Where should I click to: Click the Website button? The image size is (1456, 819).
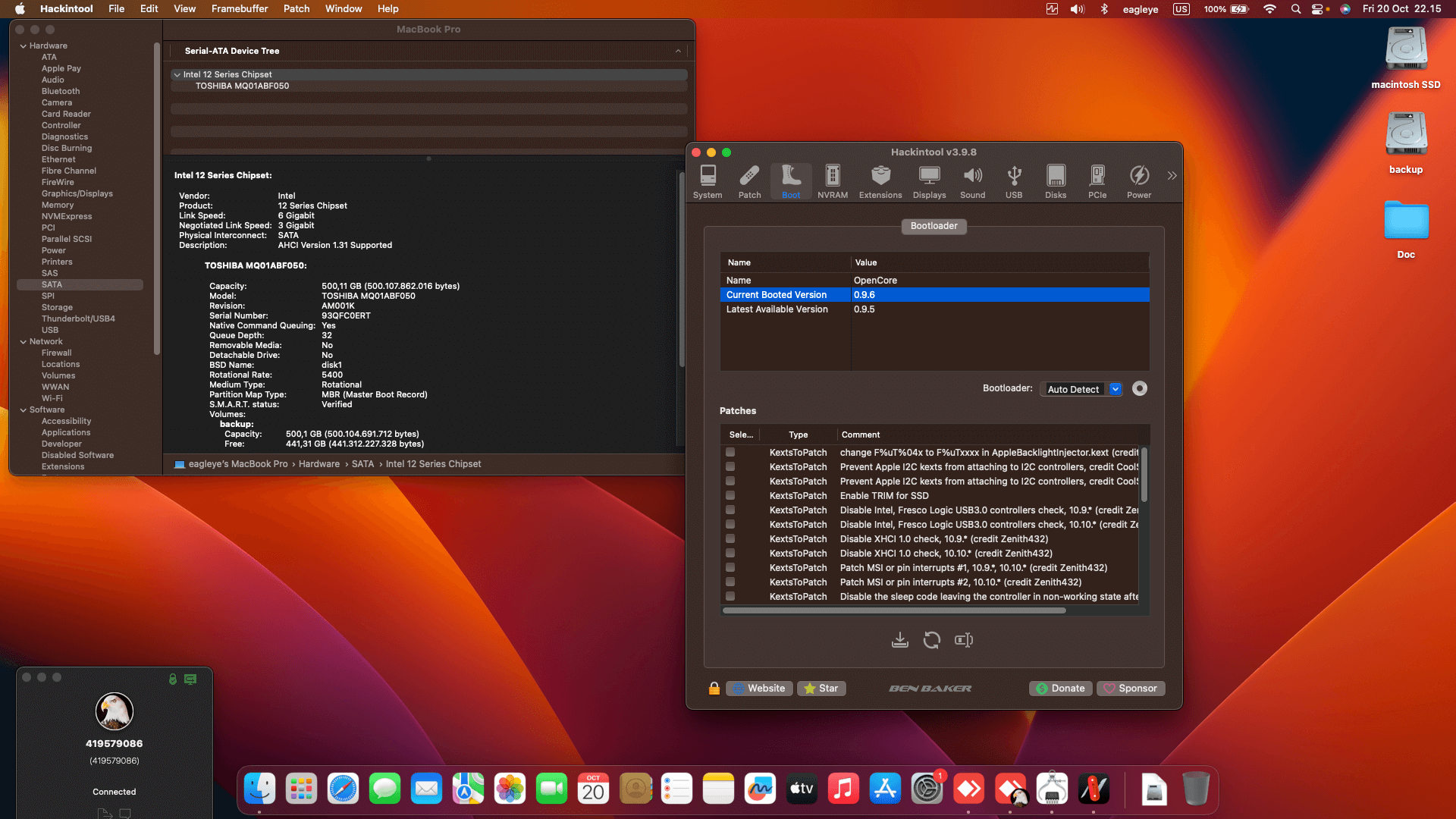pyautogui.click(x=759, y=689)
